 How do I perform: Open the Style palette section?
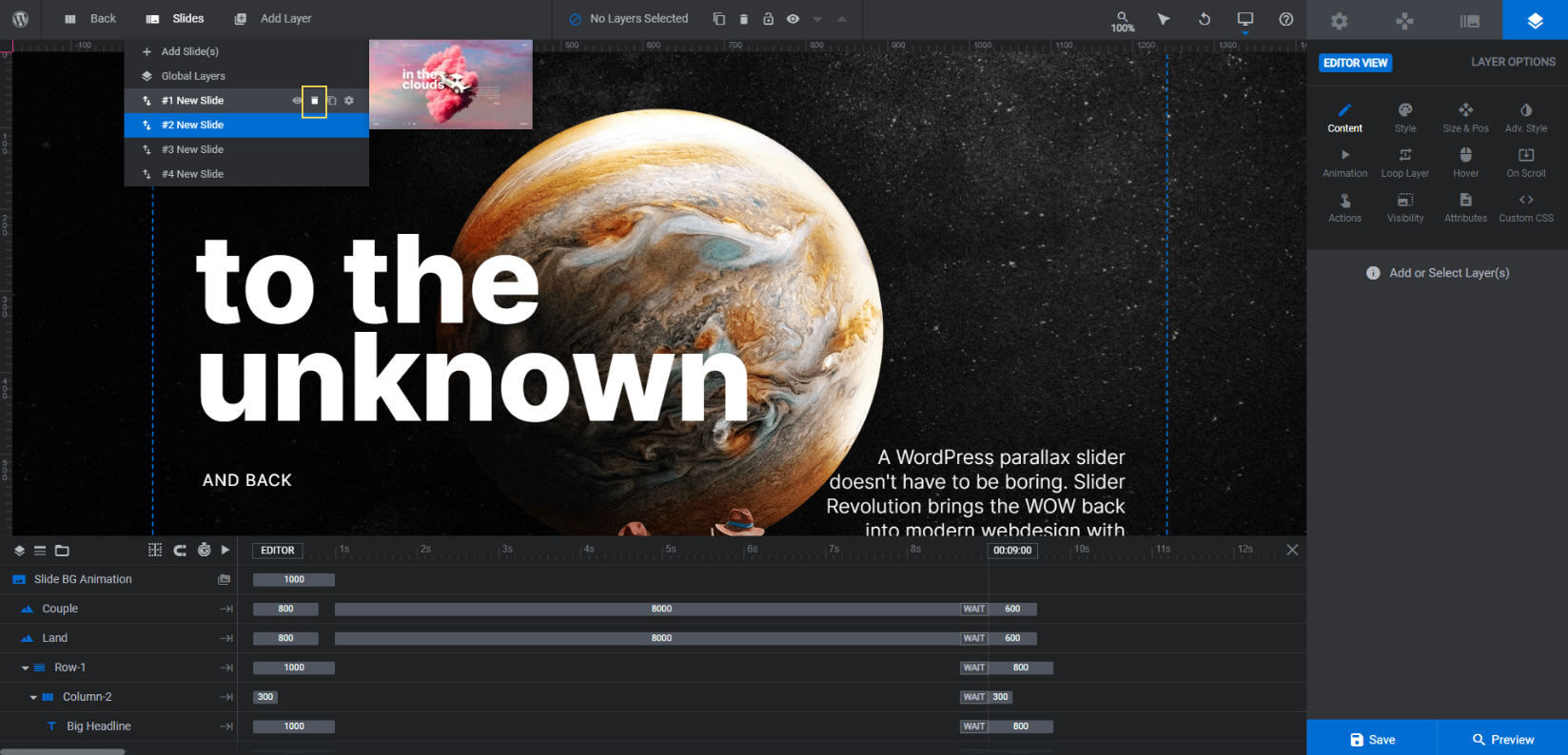(1405, 118)
